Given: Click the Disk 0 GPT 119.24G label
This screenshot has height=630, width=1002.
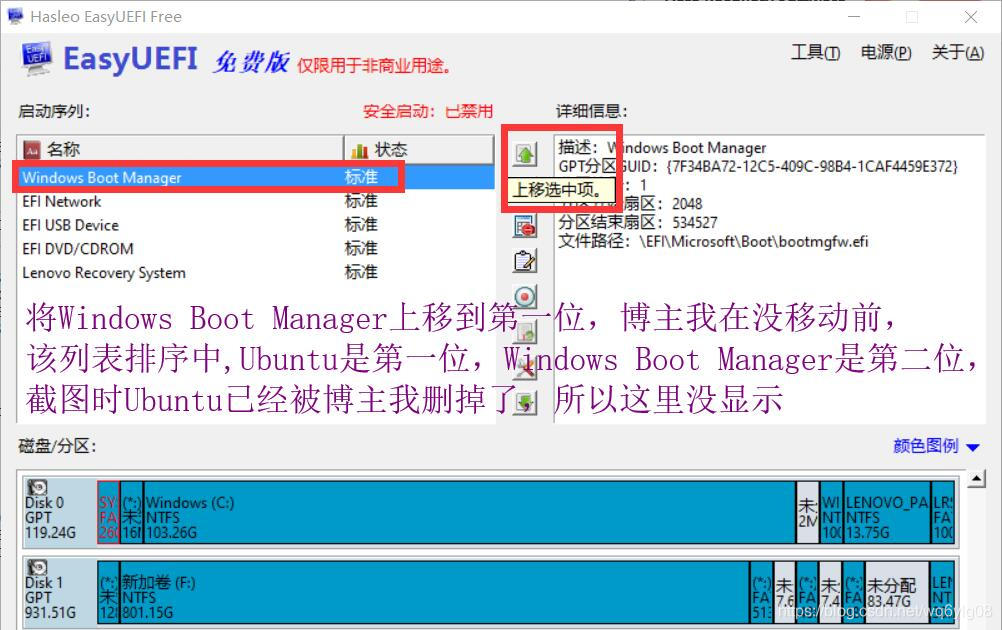Looking at the screenshot, I should 50,517.
